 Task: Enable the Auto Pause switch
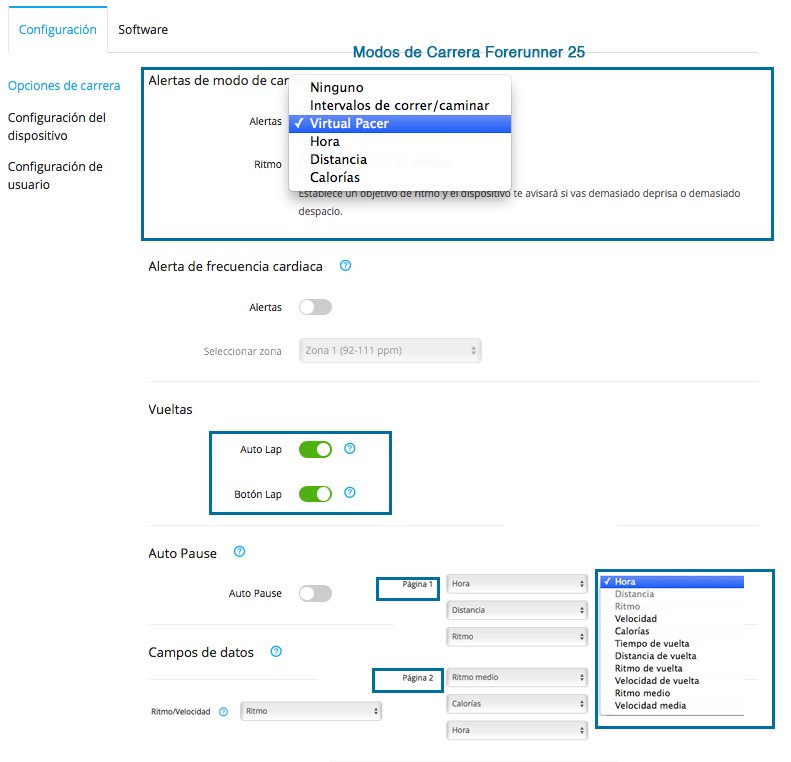315,594
